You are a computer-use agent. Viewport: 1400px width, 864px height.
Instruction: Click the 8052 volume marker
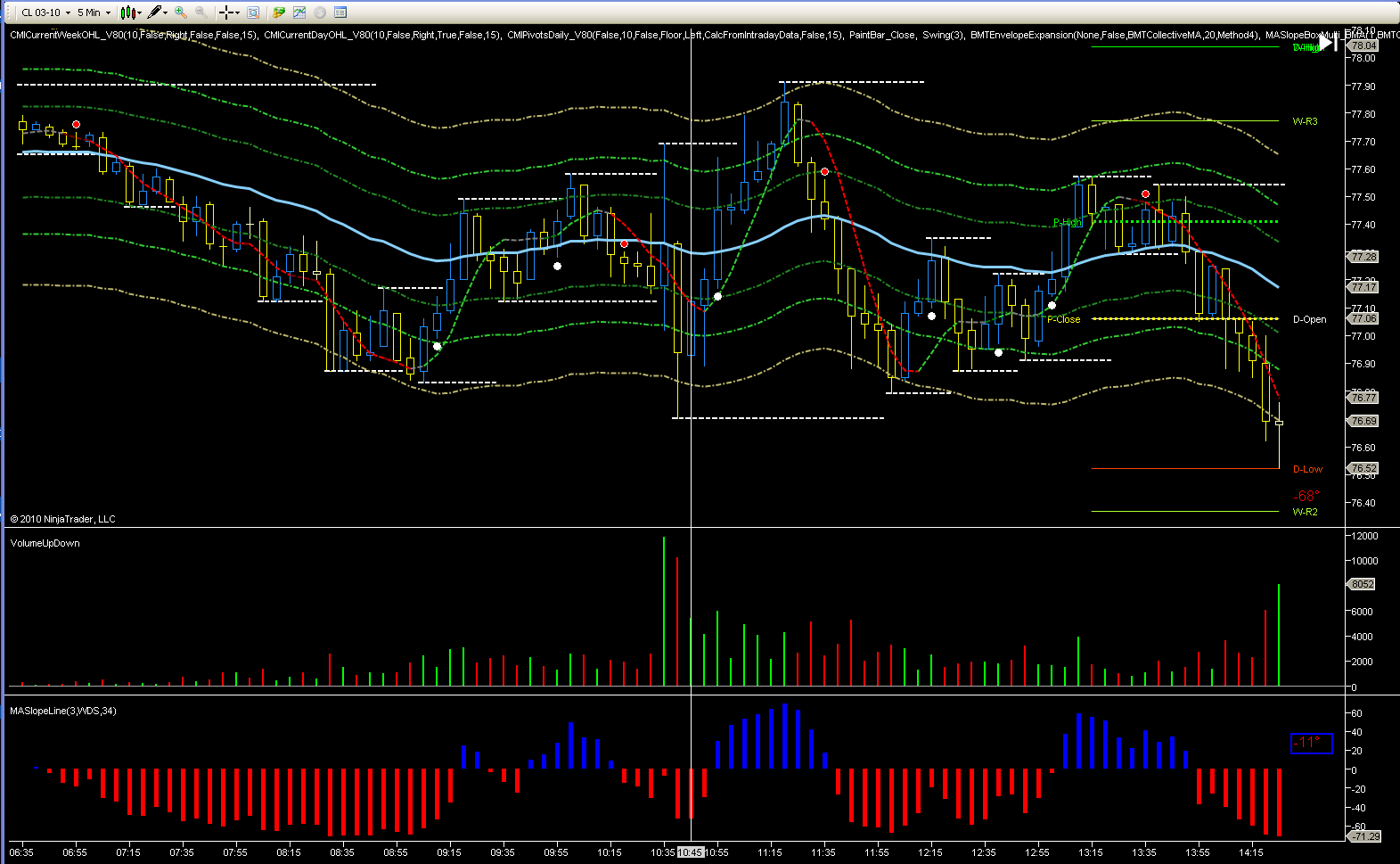click(x=1362, y=584)
